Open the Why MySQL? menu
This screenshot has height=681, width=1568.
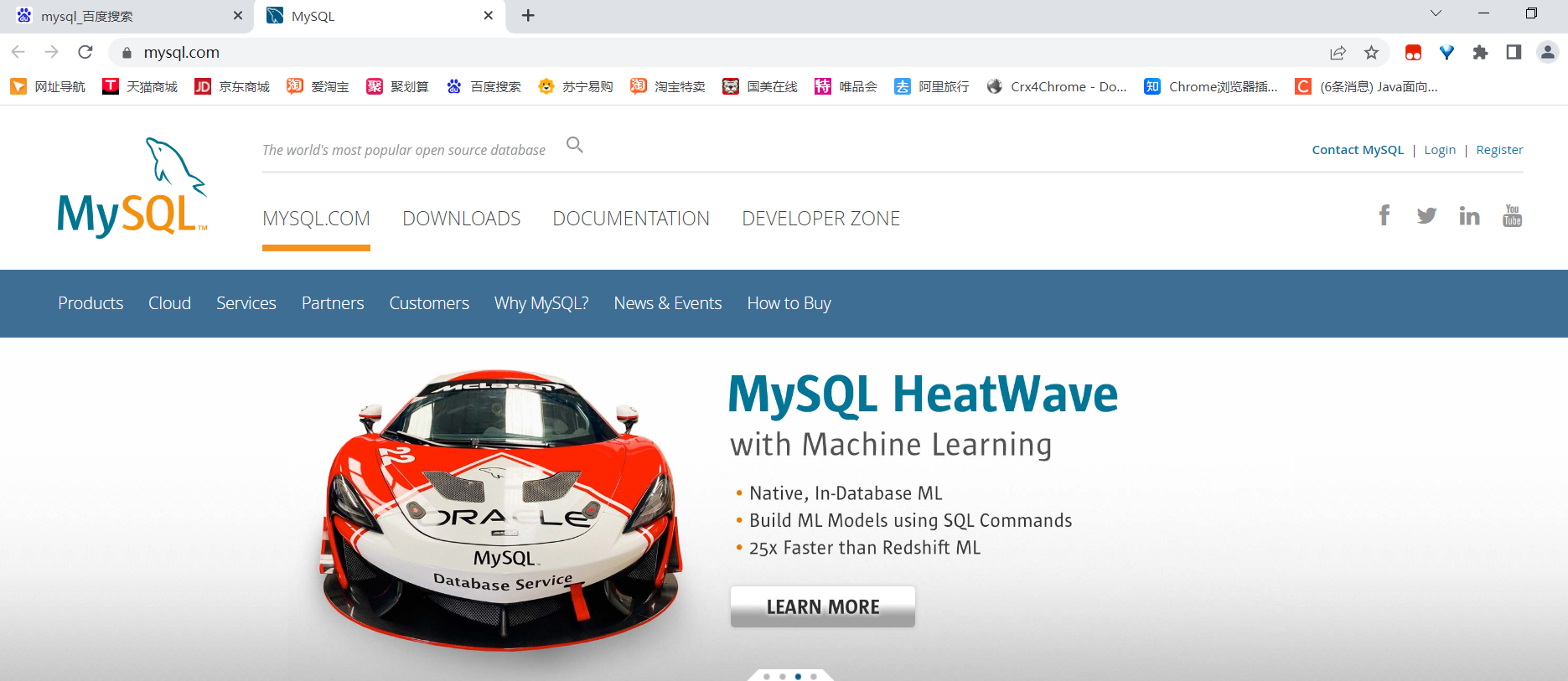coord(541,303)
